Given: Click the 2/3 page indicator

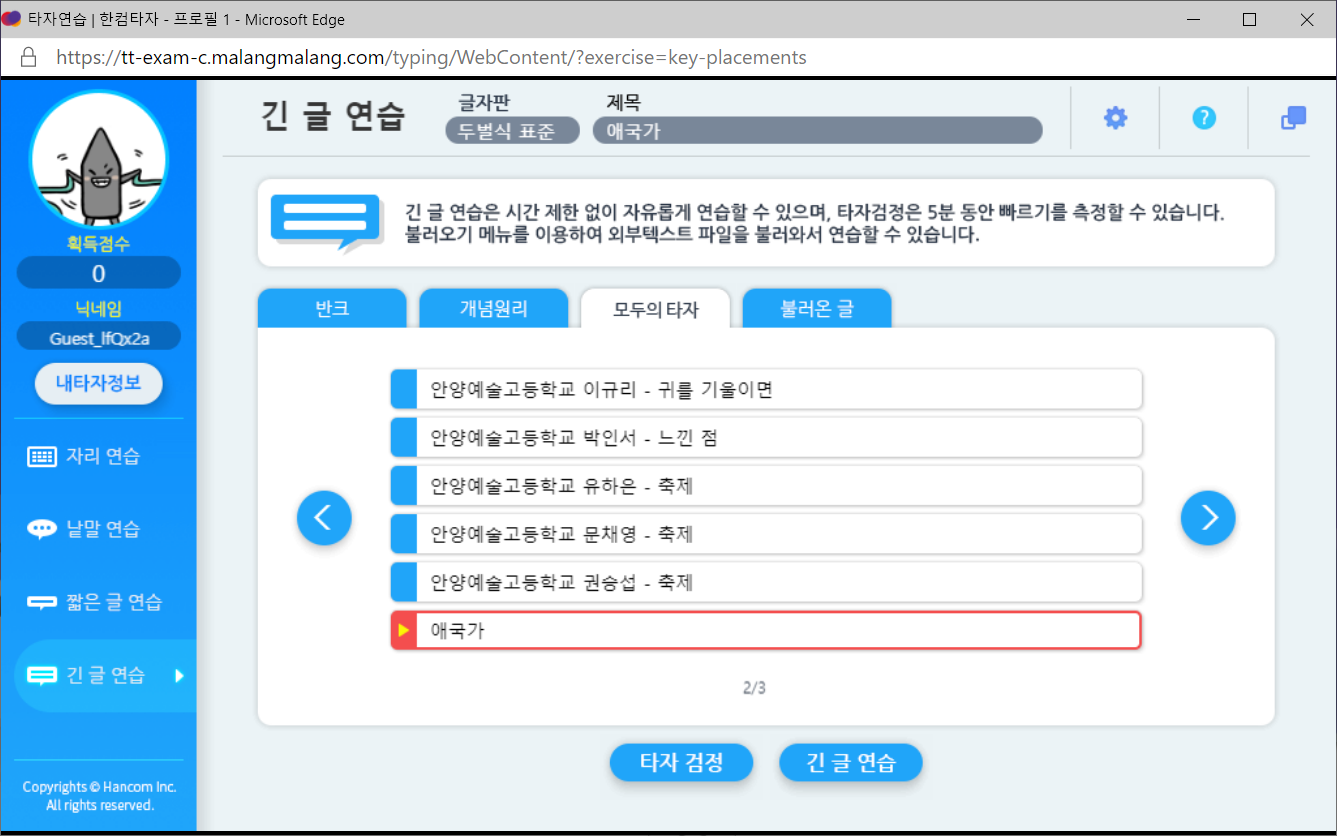Looking at the screenshot, I should 754,688.
